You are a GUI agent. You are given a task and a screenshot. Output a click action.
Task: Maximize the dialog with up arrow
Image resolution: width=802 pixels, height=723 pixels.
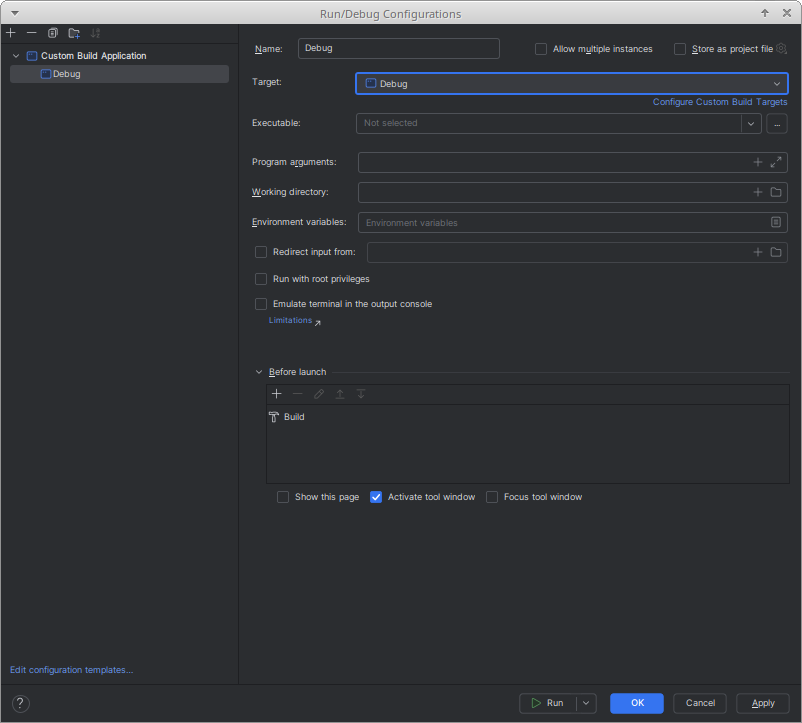click(765, 13)
